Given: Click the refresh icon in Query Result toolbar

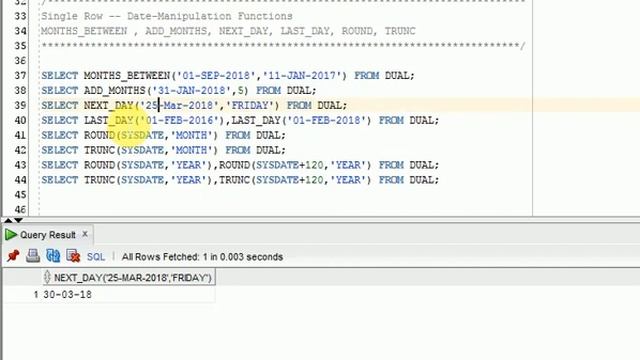Looking at the screenshot, I should [x=53, y=256].
